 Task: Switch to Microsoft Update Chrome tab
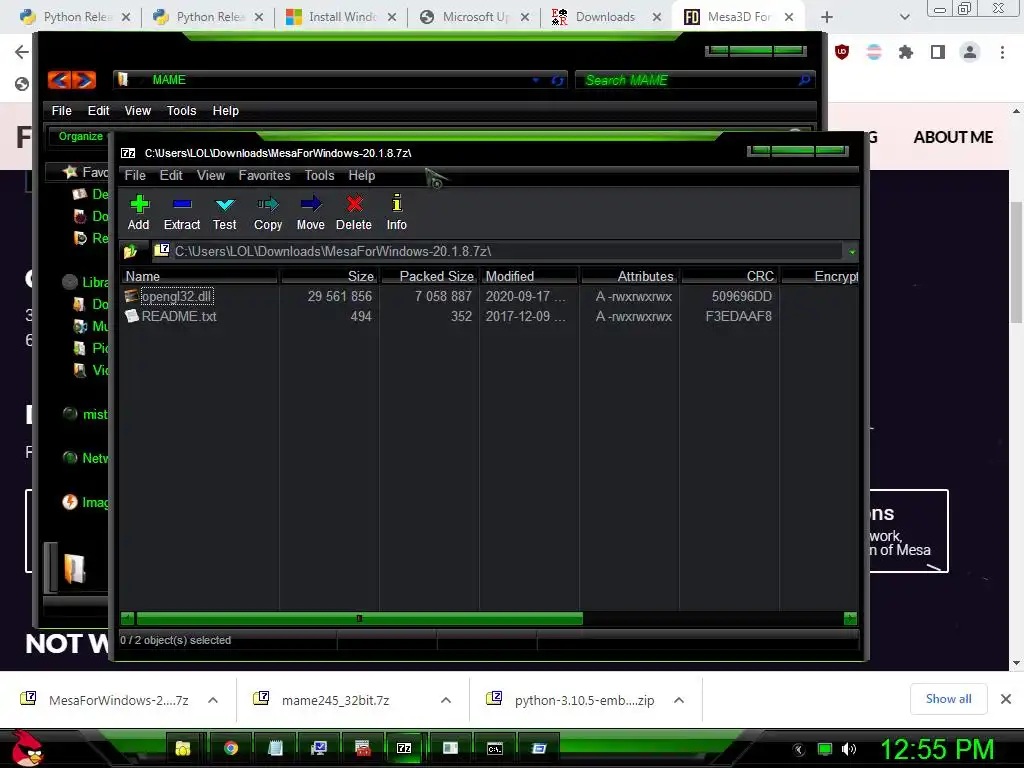473,17
